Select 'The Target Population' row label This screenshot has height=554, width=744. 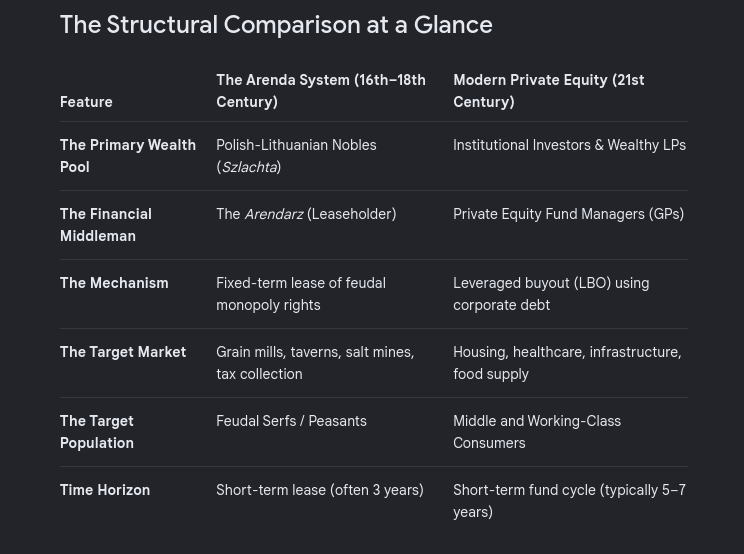pyautogui.click(x=97, y=432)
